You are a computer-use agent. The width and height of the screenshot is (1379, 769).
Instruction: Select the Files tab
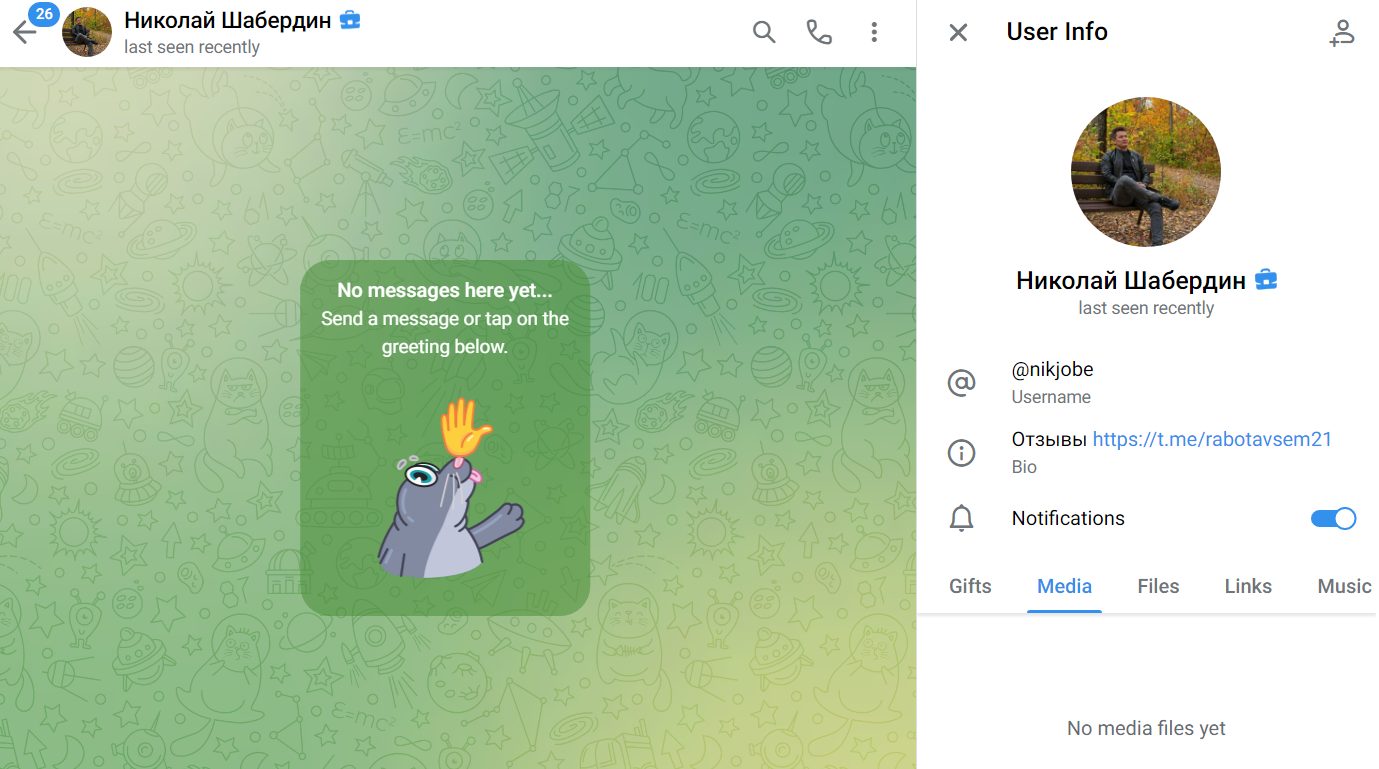tap(1158, 586)
